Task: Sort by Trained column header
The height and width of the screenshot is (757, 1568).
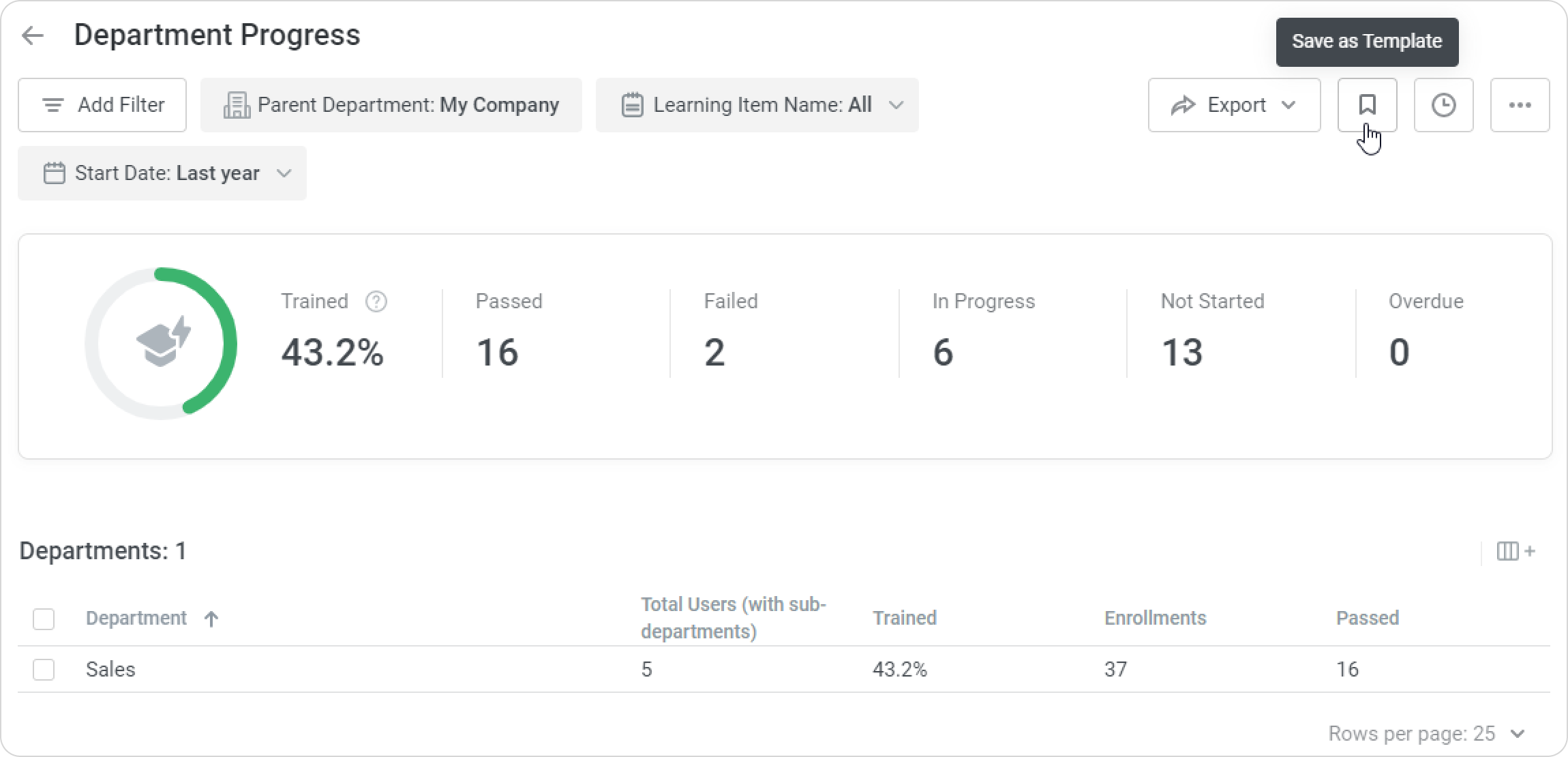Action: pos(904,618)
